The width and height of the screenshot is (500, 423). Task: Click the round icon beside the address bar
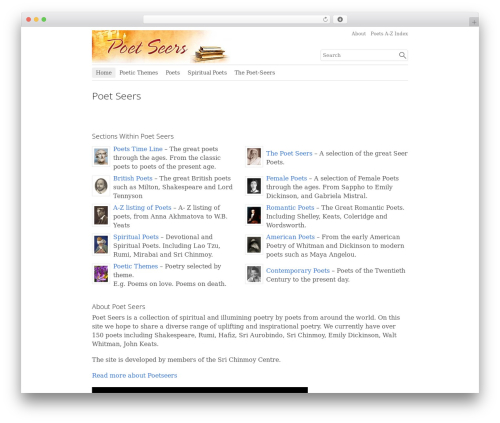tap(340, 19)
